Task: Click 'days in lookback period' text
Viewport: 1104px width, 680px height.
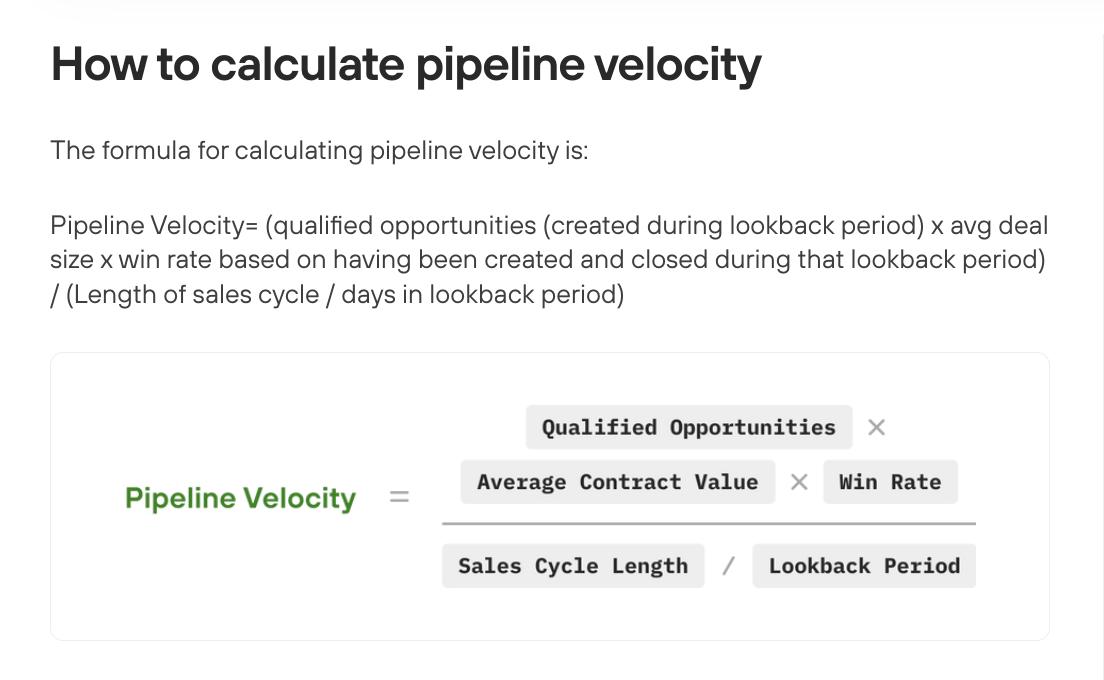Action: click(x=478, y=294)
